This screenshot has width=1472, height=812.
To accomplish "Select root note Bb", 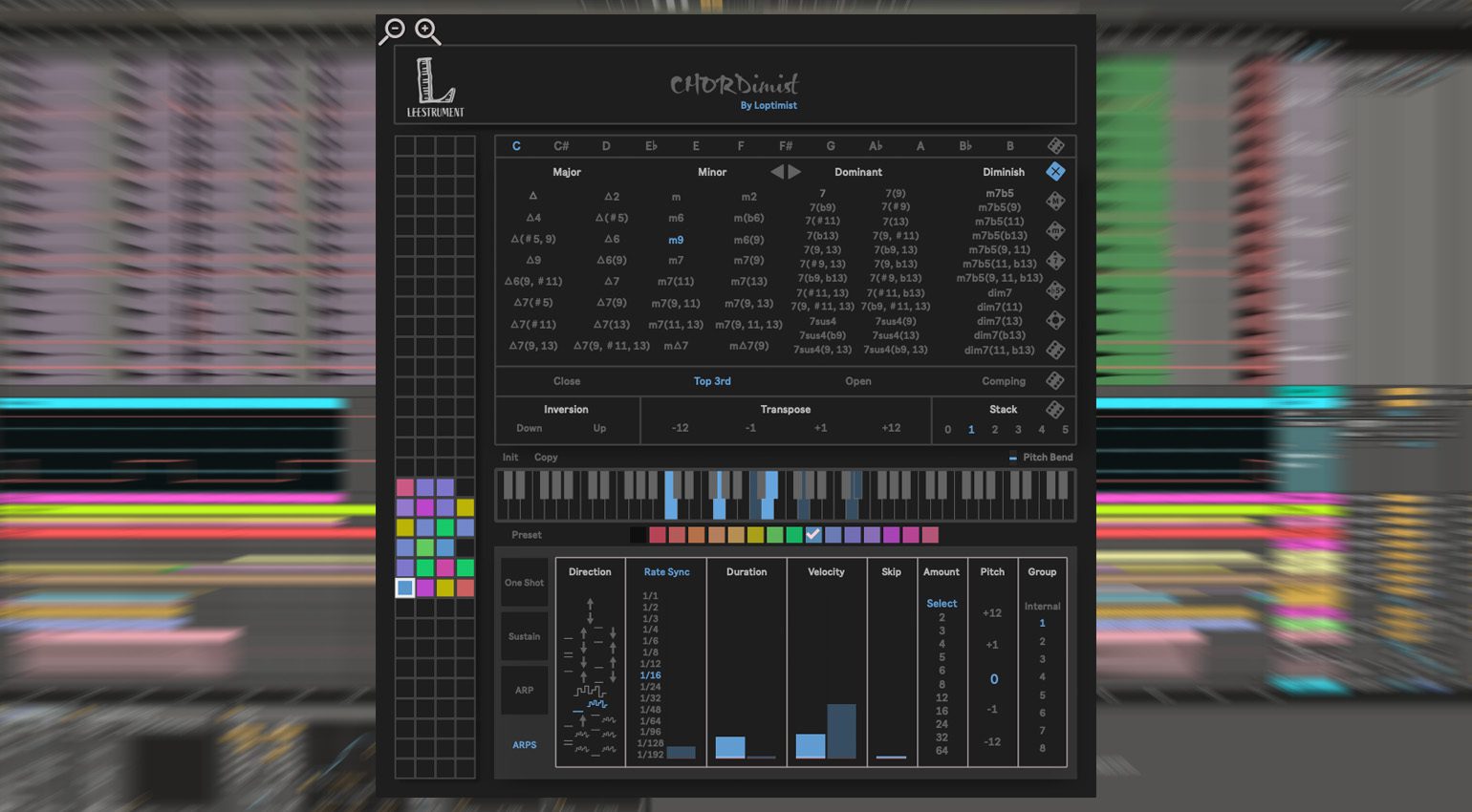I will pos(965,146).
